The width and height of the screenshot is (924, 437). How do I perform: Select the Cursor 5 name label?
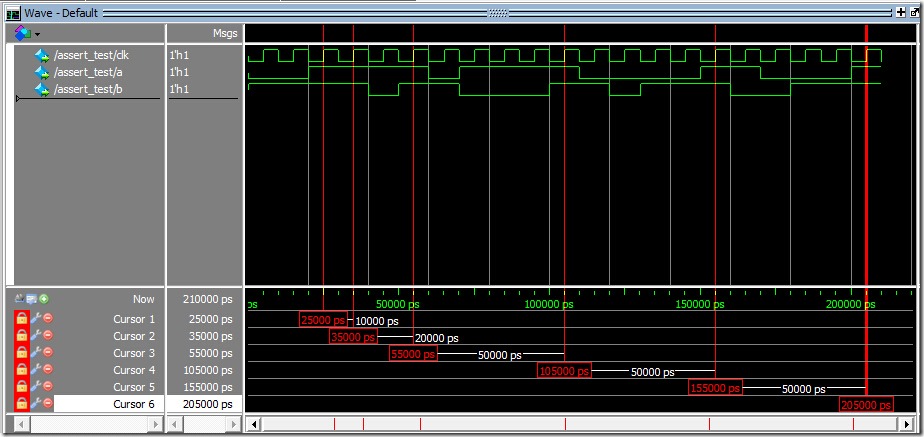pyautogui.click(x=134, y=388)
